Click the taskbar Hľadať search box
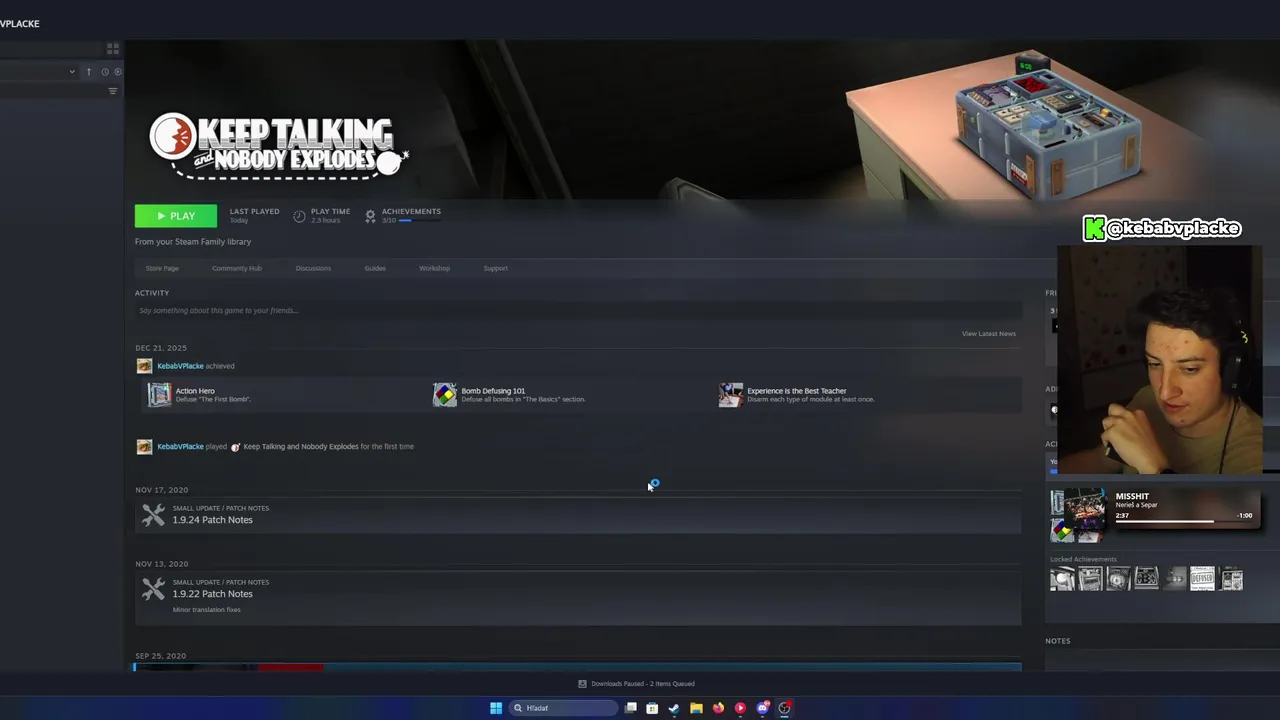The image size is (1280, 720). (x=563, y=708)
